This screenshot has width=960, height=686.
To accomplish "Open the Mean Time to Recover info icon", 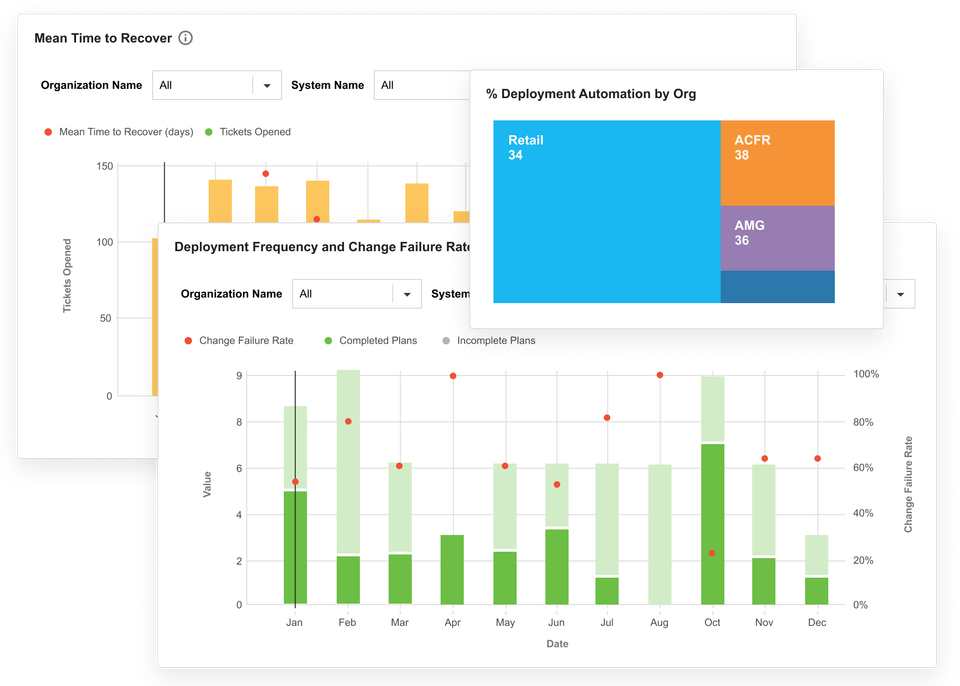I will click(x=185, y=38).
